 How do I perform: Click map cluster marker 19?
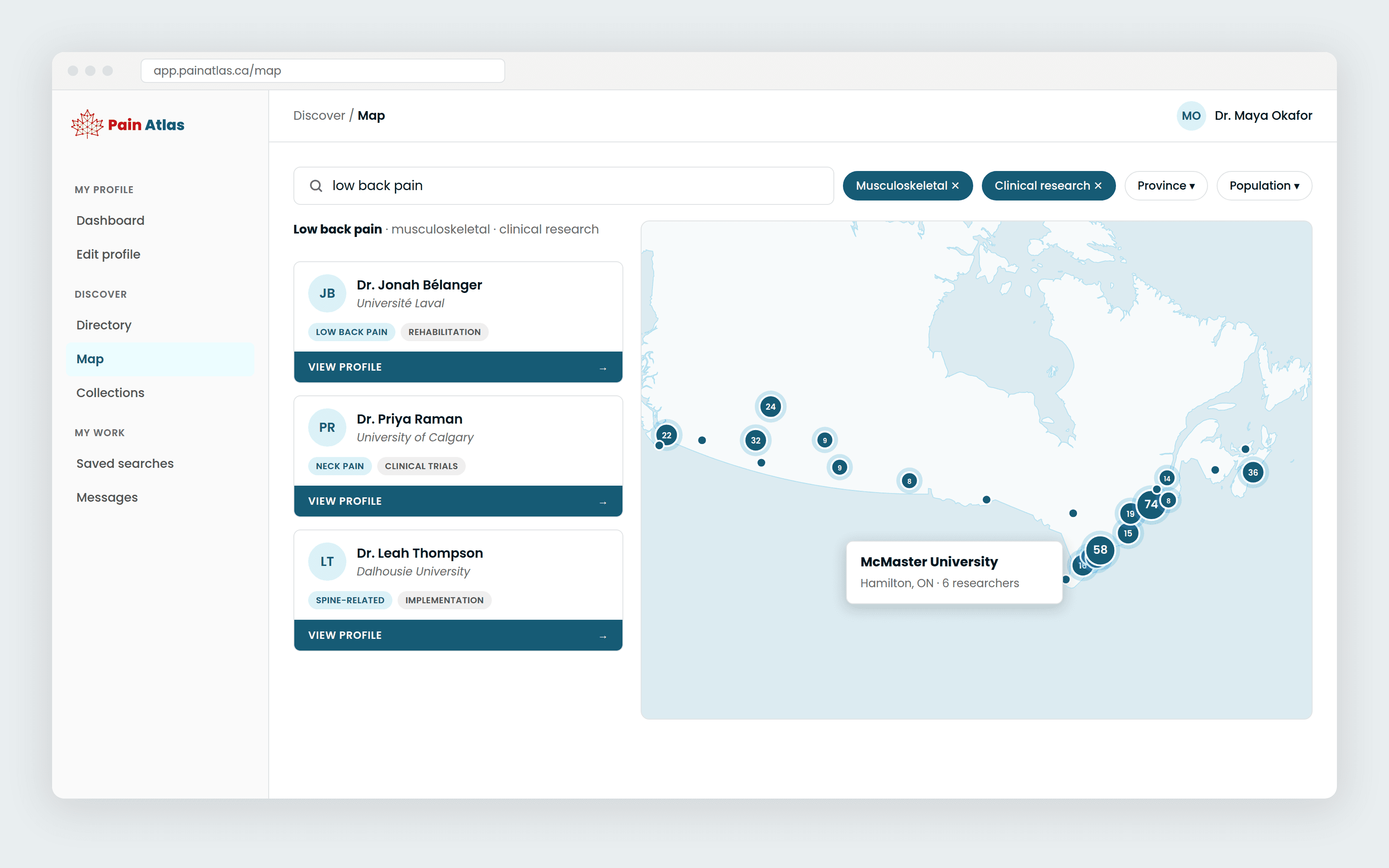pos(1129,514)
